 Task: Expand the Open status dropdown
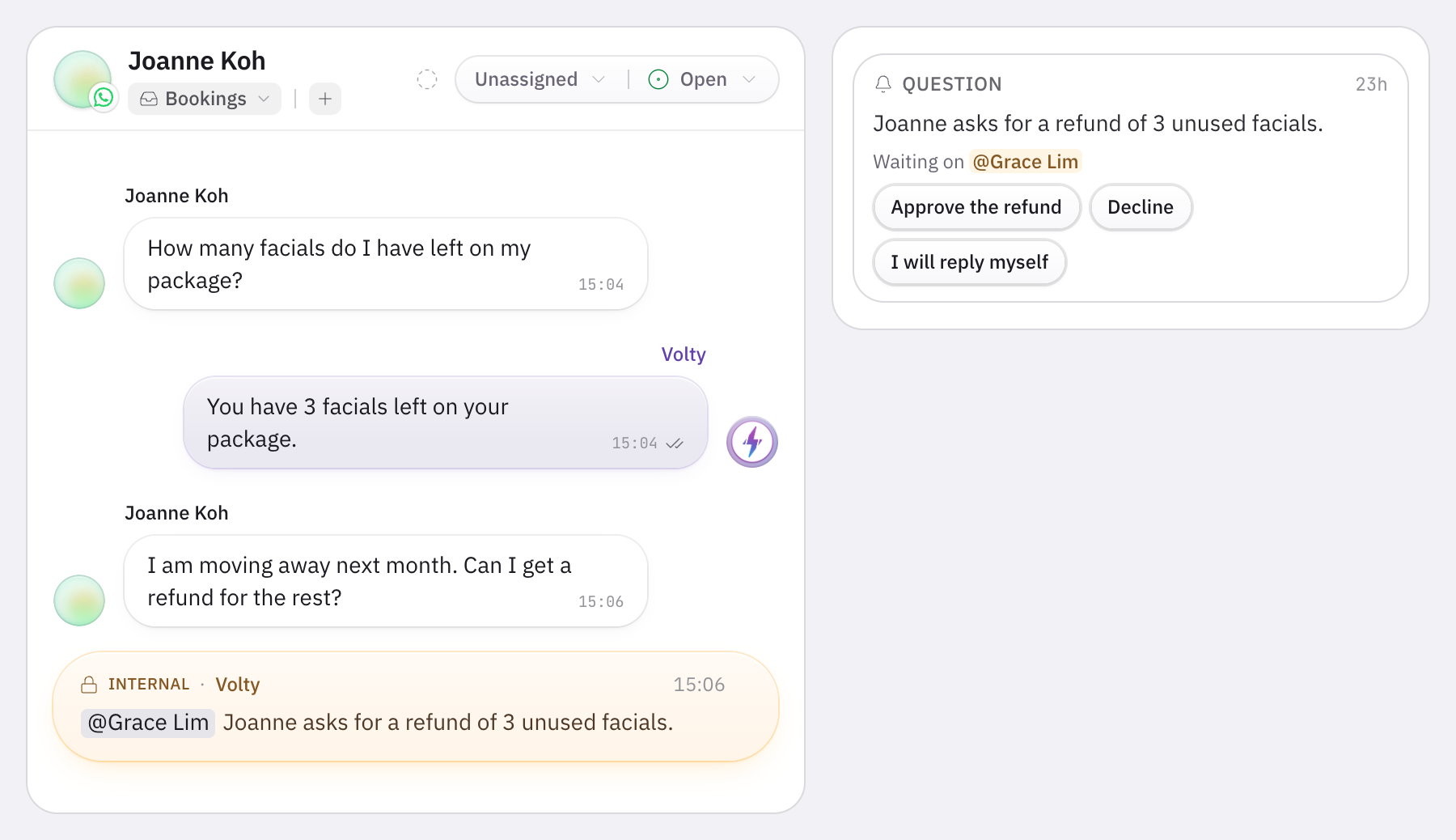click(x=702, y=79)
